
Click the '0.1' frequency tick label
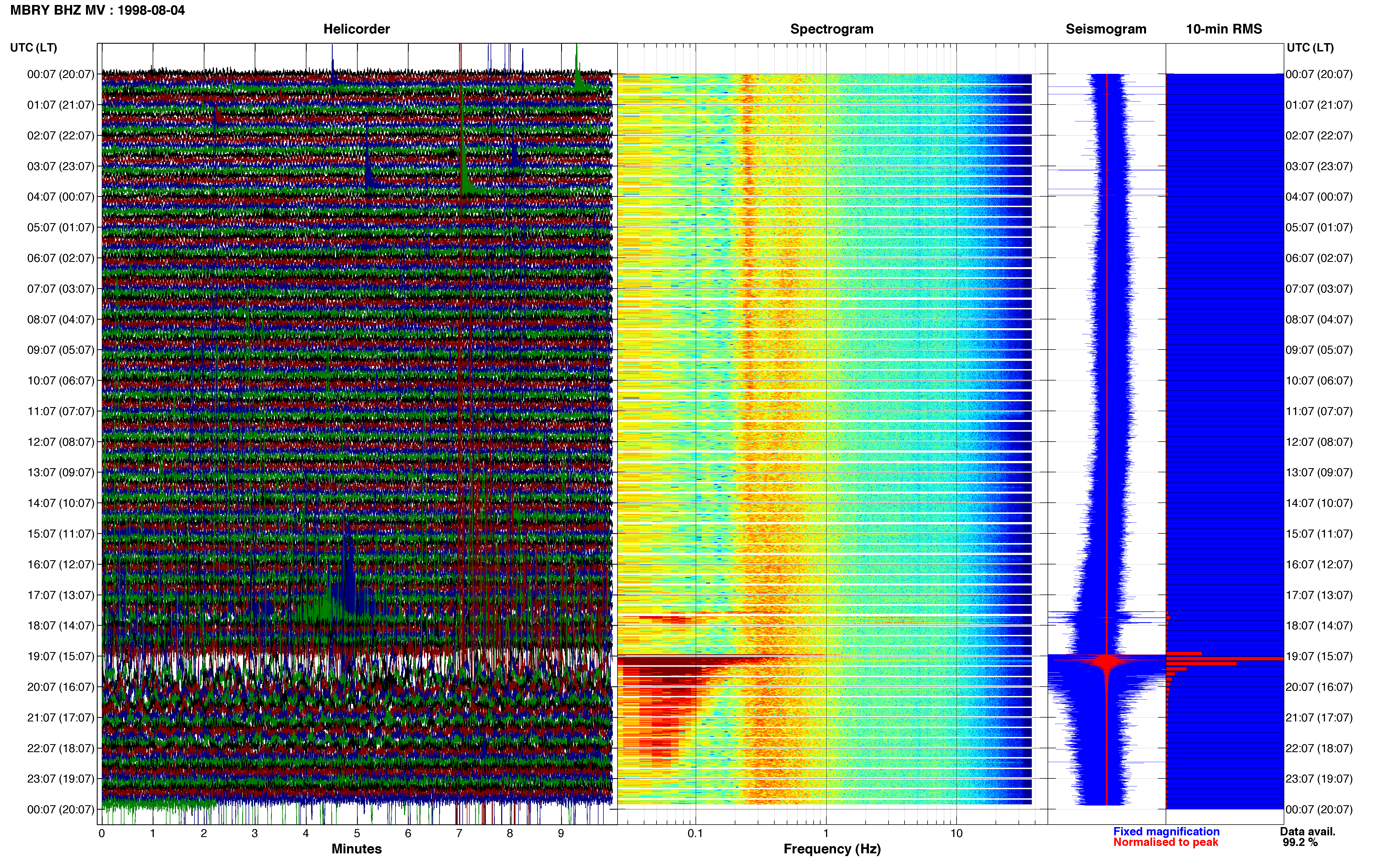pyautogui.click(x=695, y=833)
